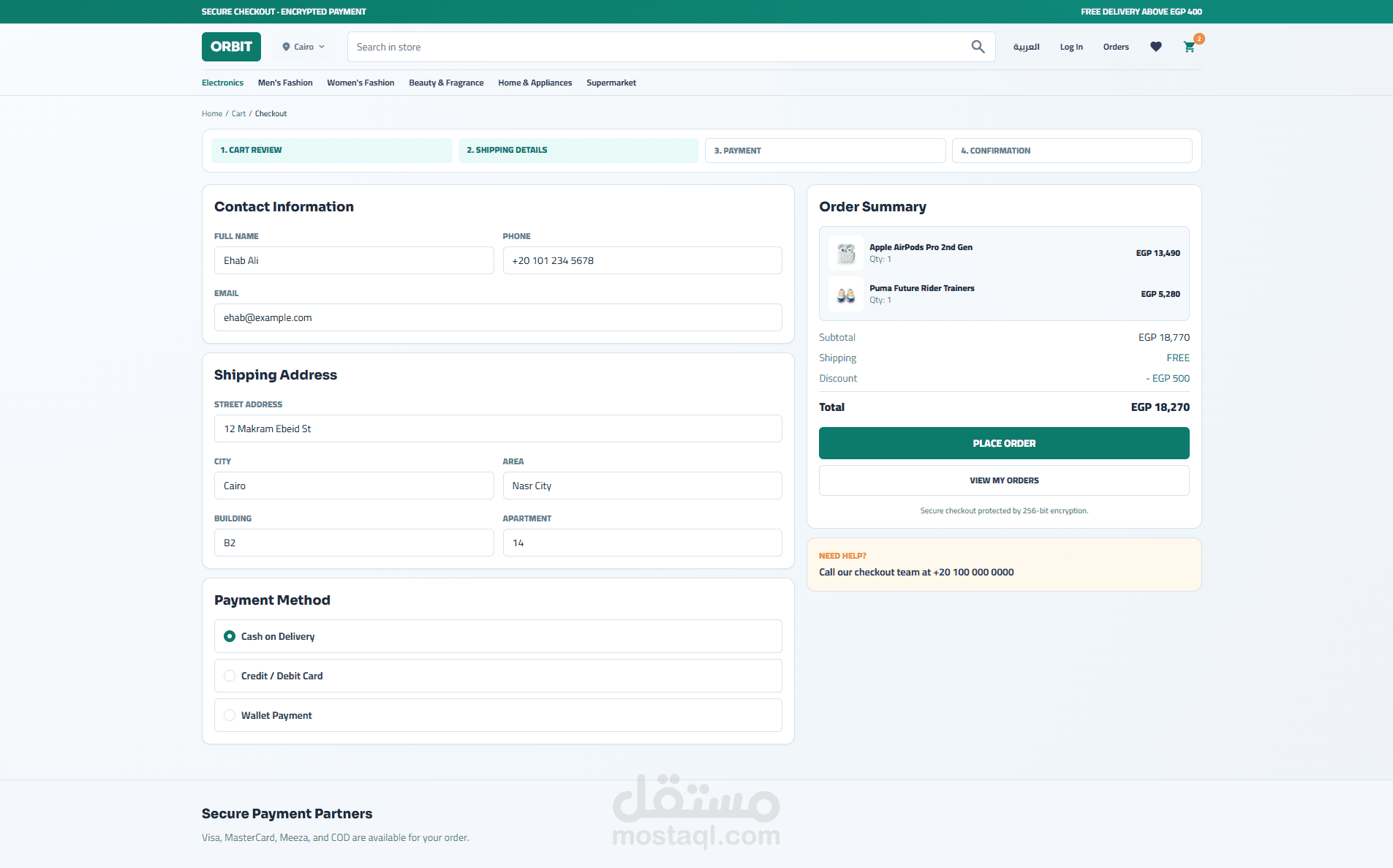The image size is (1393, 868).
Task: Click the Full Name input field
Action: [x=354, y=260]
